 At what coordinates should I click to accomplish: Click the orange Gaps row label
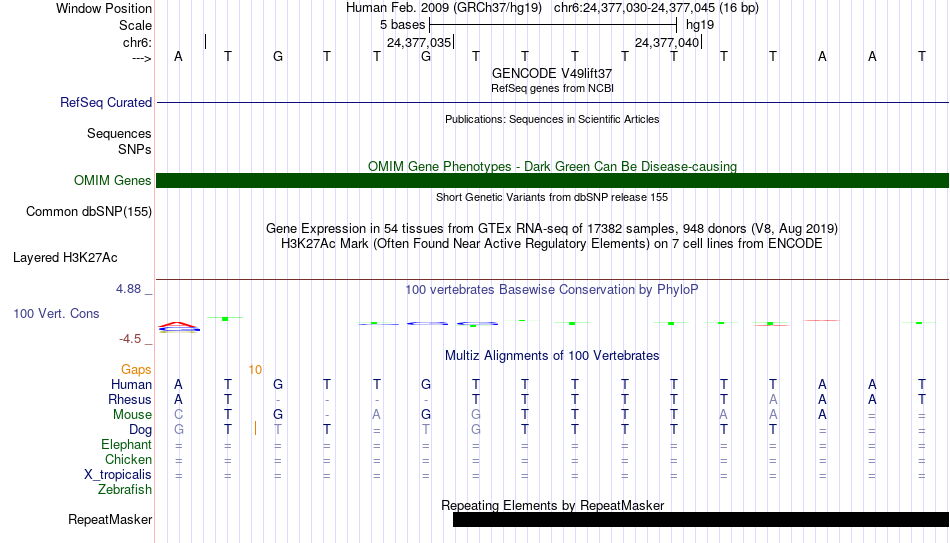point(136,370)
